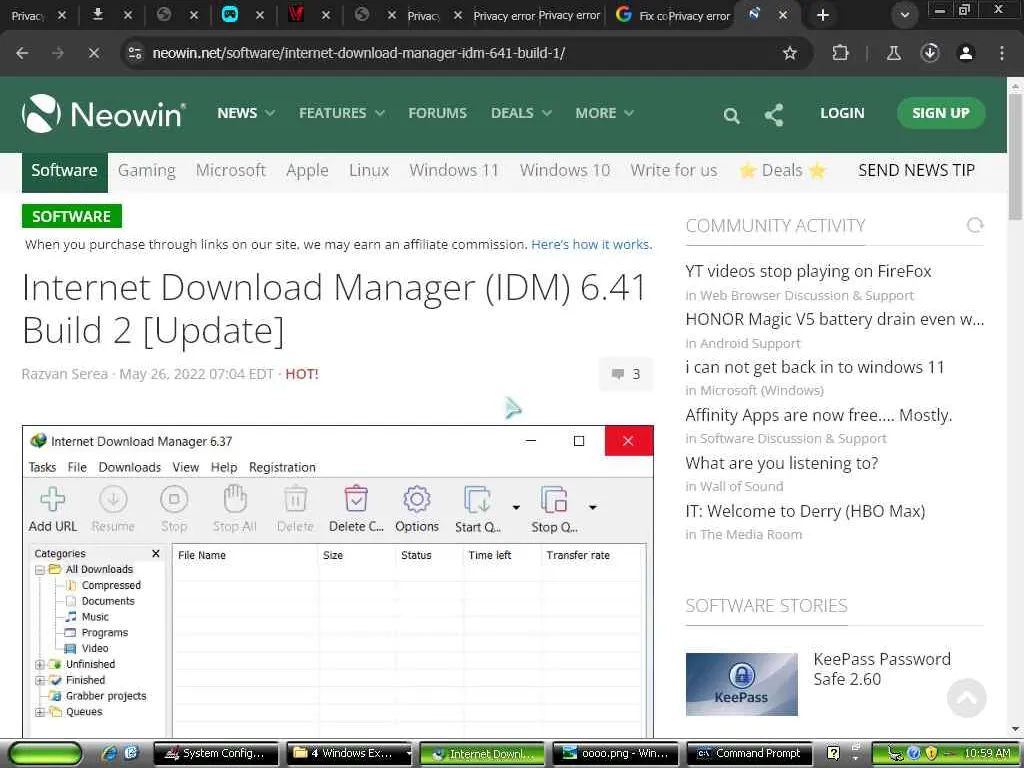This screenshot has height=768, width=1024.
Task: Click the LOGIN link
Action: coord(842,113)
